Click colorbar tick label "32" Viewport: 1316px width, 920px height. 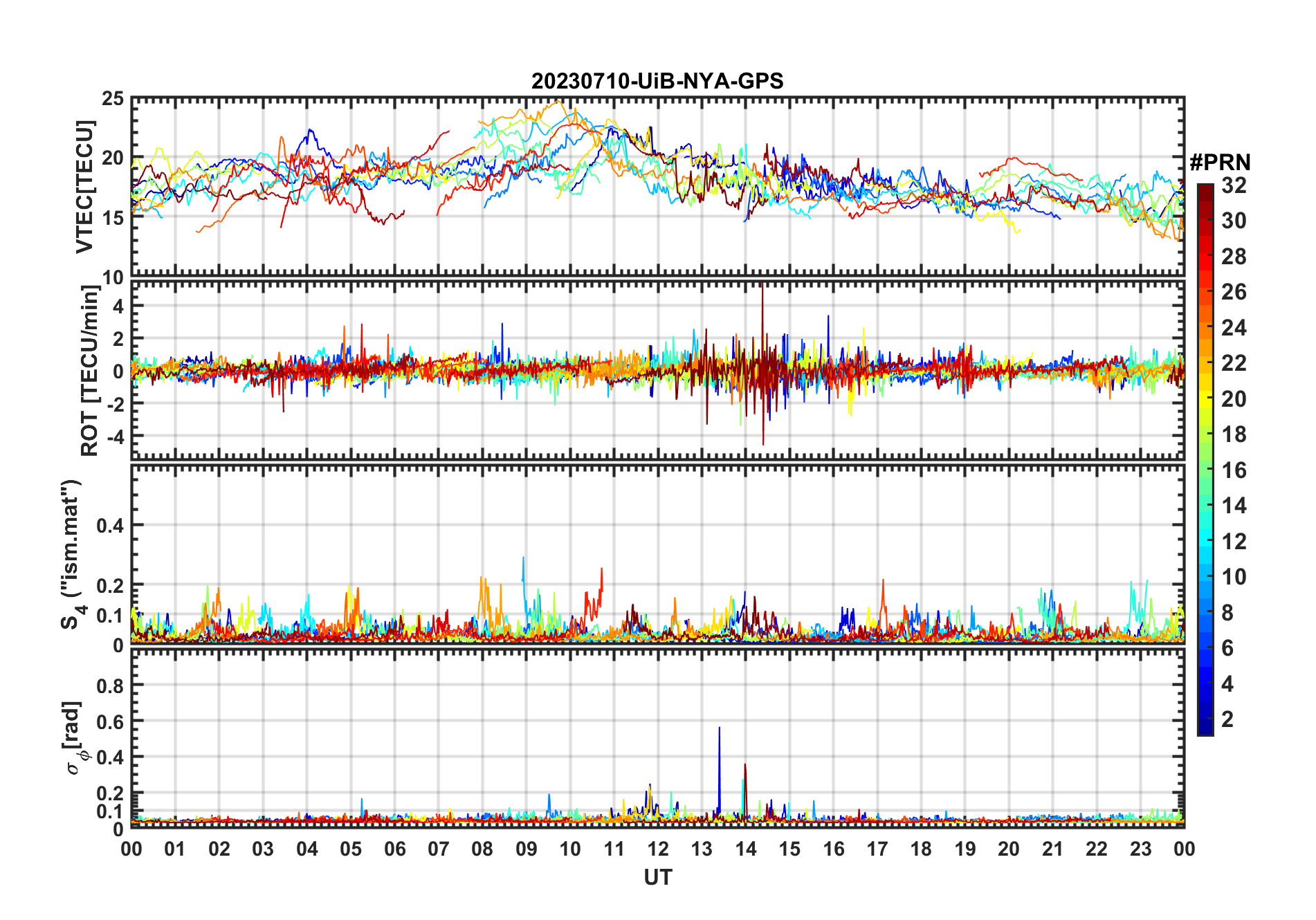coord(1234,185)
